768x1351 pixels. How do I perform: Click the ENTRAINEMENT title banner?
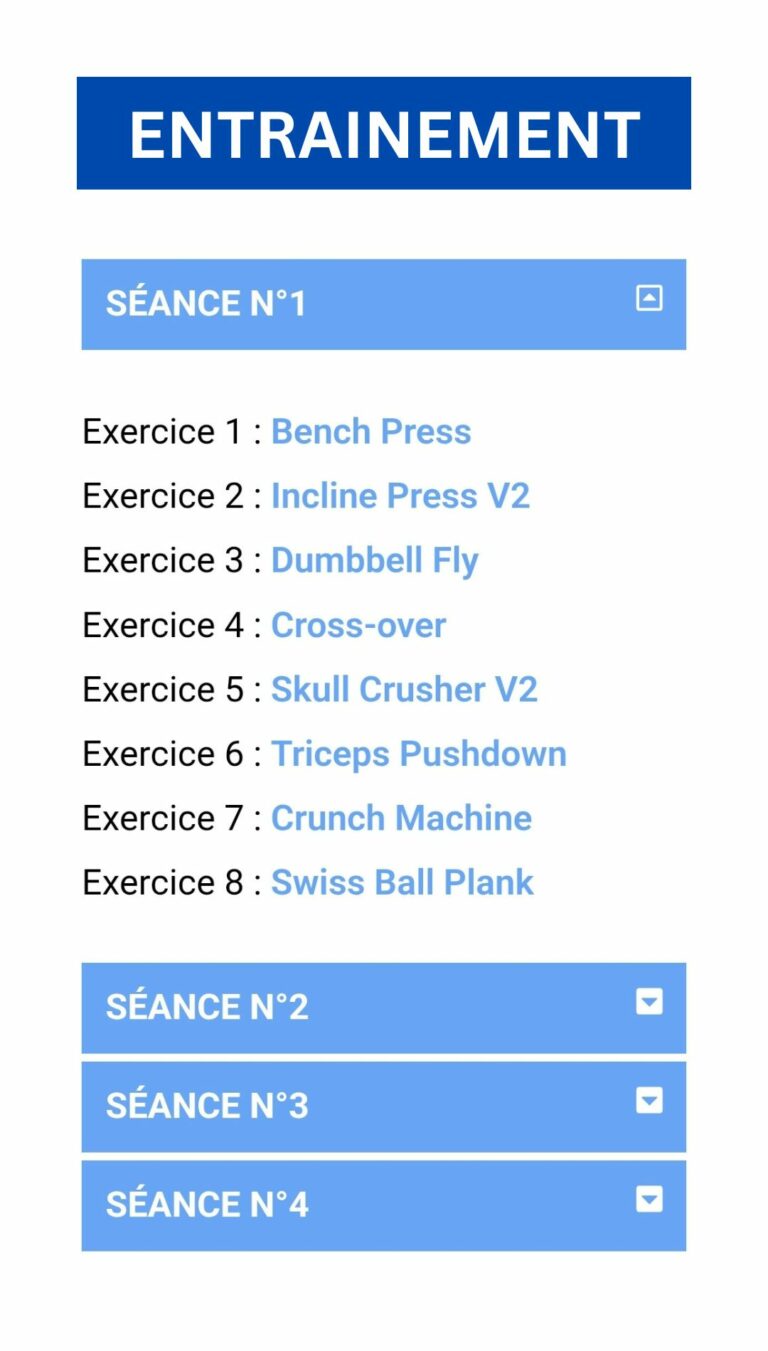[384, 133]
